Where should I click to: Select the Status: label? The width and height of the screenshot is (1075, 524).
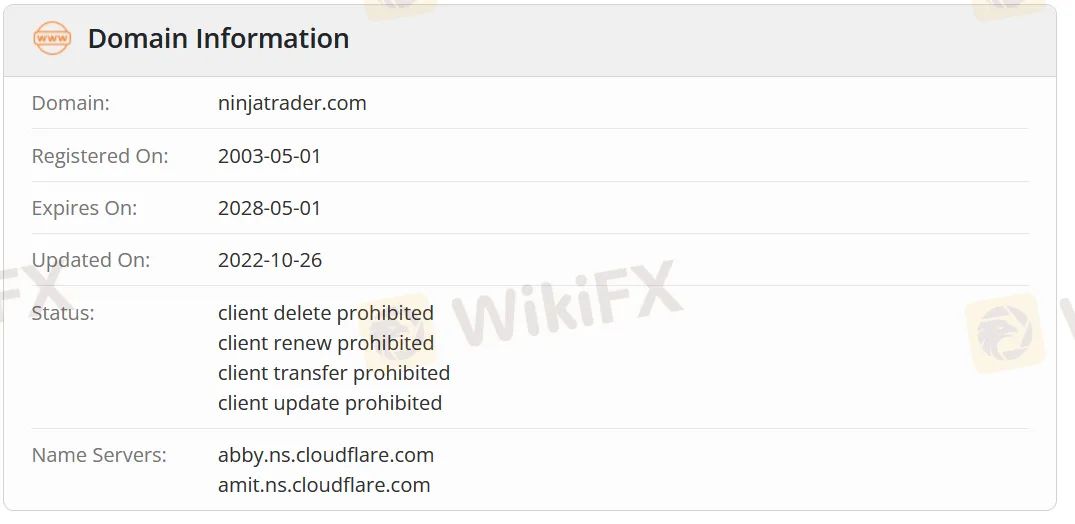click(63, 313)
